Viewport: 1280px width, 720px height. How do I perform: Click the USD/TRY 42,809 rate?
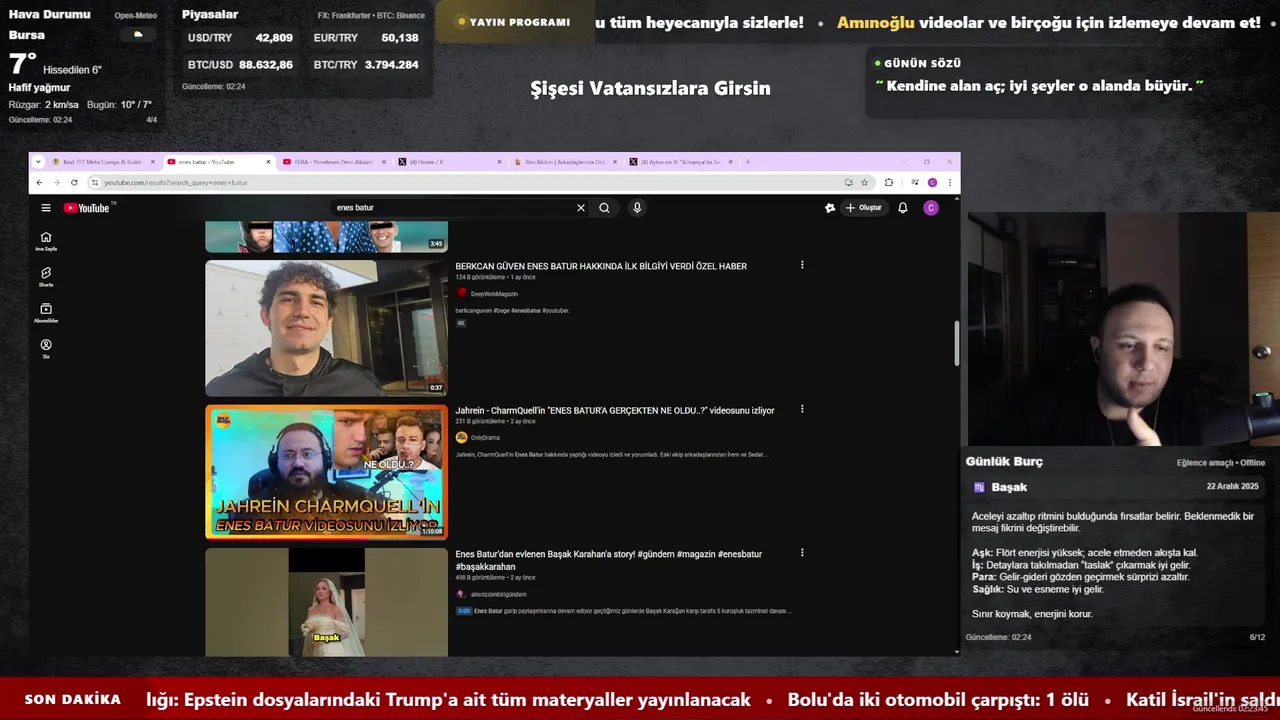[x=240, y=38]
